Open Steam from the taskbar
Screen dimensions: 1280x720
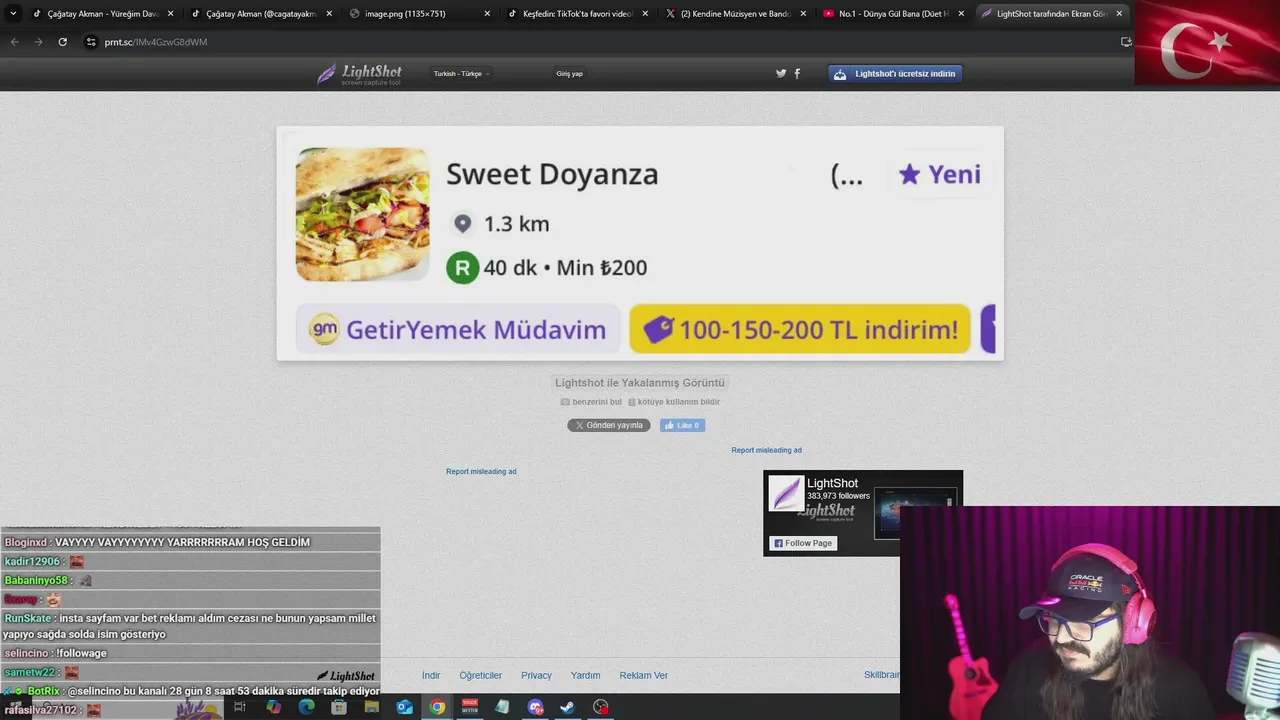pyautogui.click(x=567, y=707)
